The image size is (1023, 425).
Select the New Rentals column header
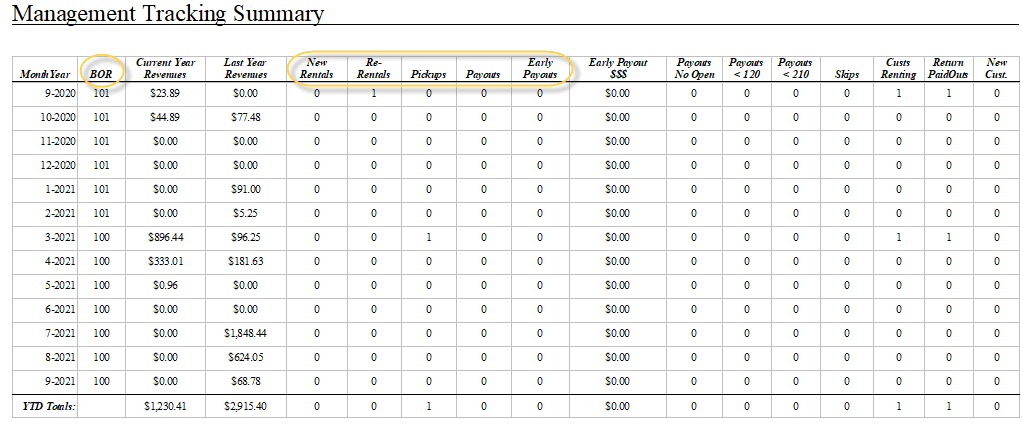[317, 68]
